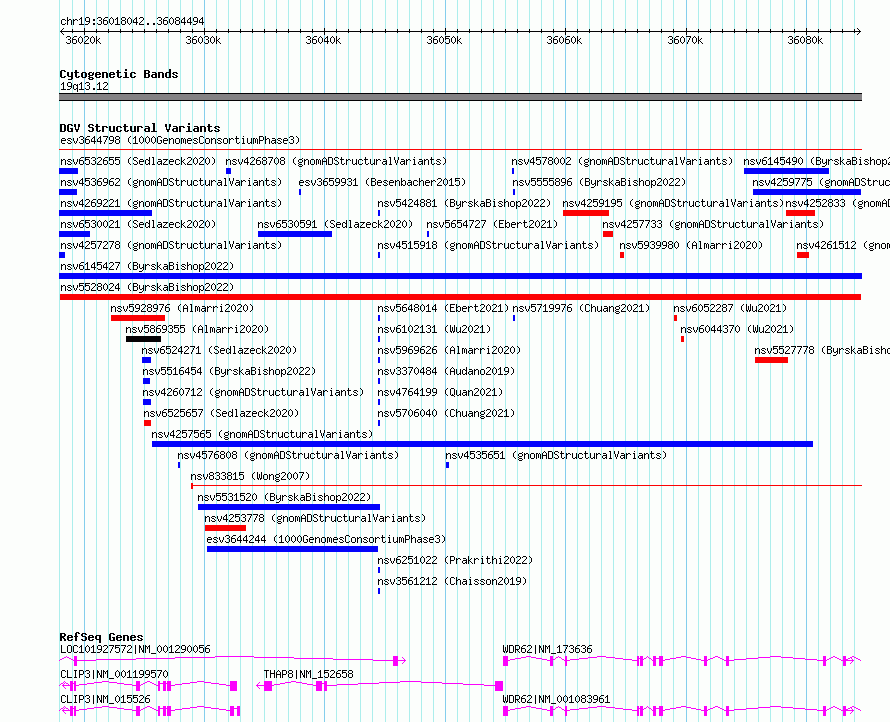This screenshot has height=722, width=890.
Task: Click the chr19:36018042..36084494 coordinate label
Action: 132,21
